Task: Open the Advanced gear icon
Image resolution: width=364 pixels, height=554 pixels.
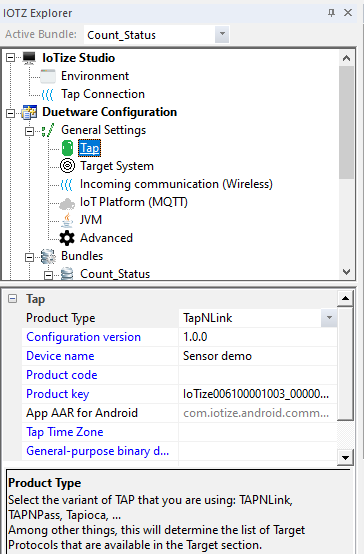Action: [67, 238]
